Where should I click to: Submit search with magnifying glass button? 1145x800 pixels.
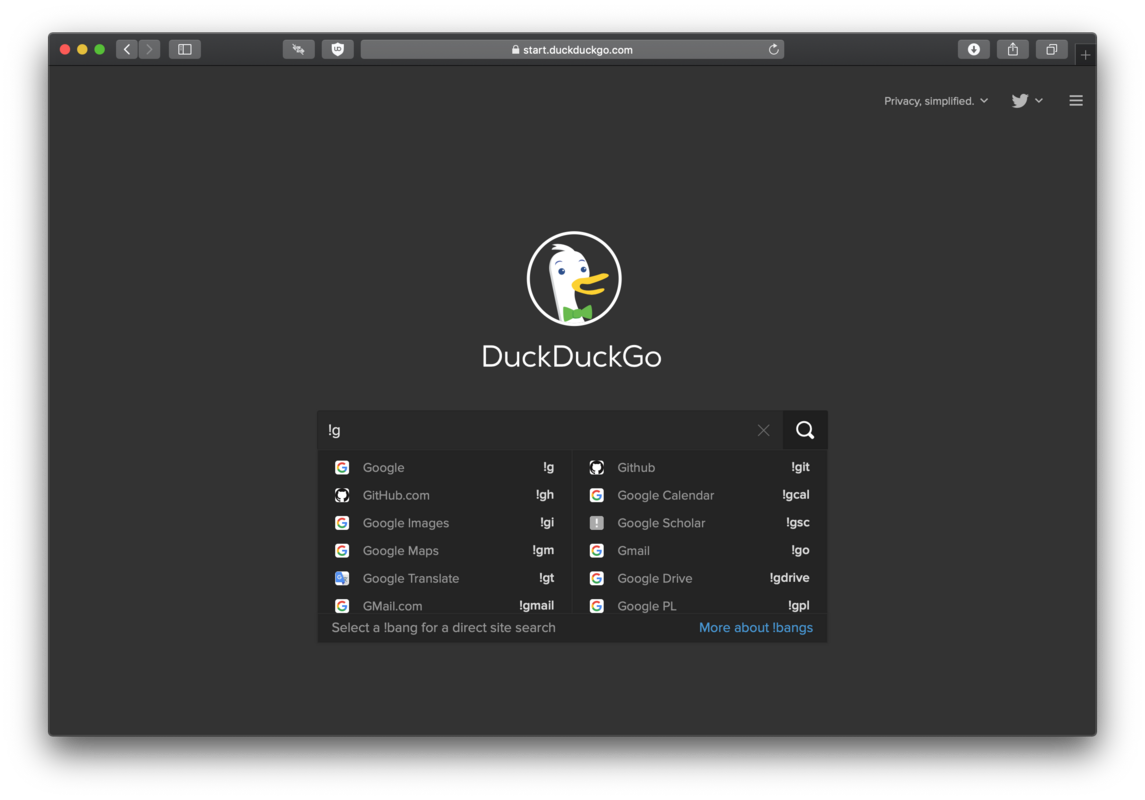click(x=805, y=430)
